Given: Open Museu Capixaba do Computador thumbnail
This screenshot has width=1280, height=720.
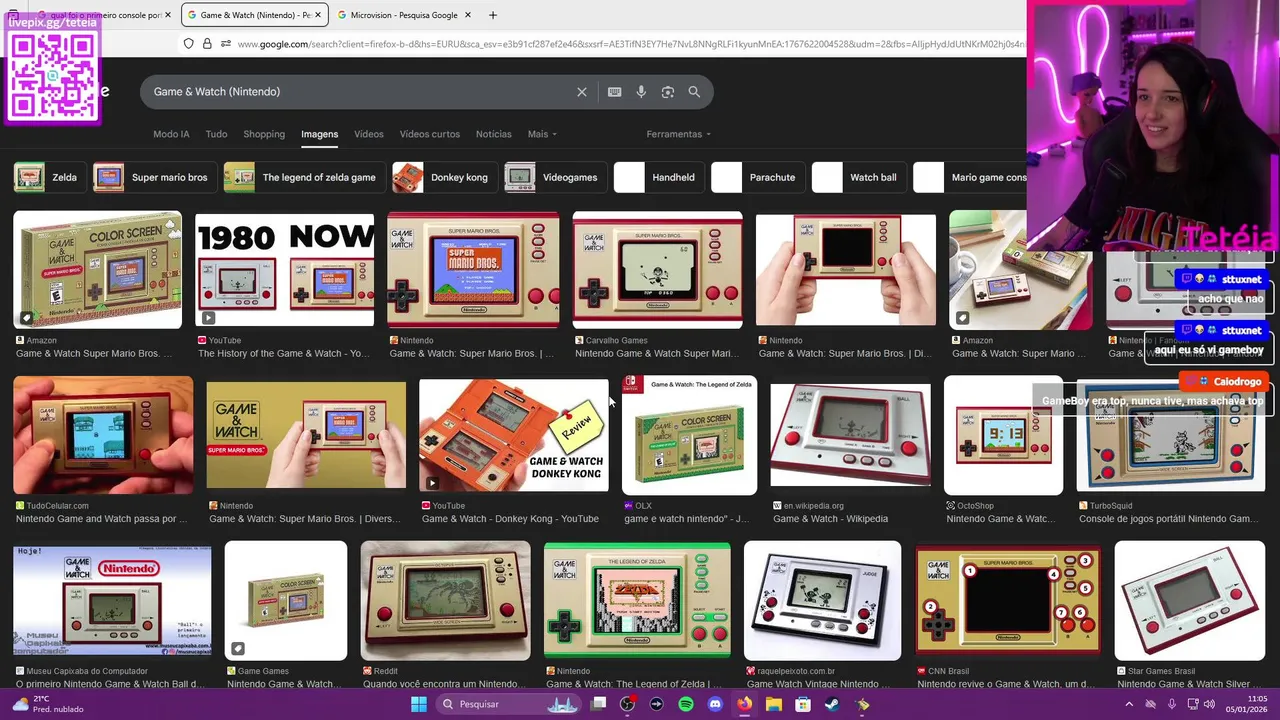Looking at the screenshot, I should tap(112, 600).
